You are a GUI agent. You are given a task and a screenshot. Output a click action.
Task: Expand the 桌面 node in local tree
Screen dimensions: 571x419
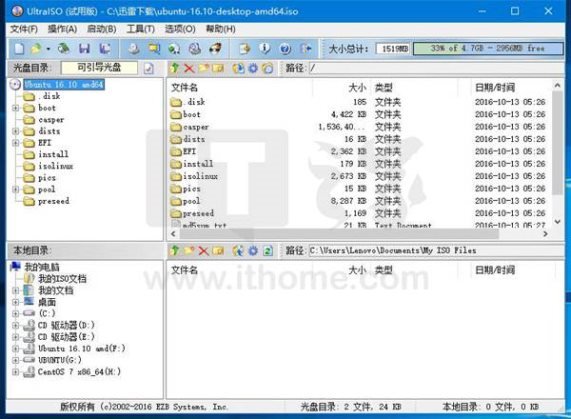point(15,302)
